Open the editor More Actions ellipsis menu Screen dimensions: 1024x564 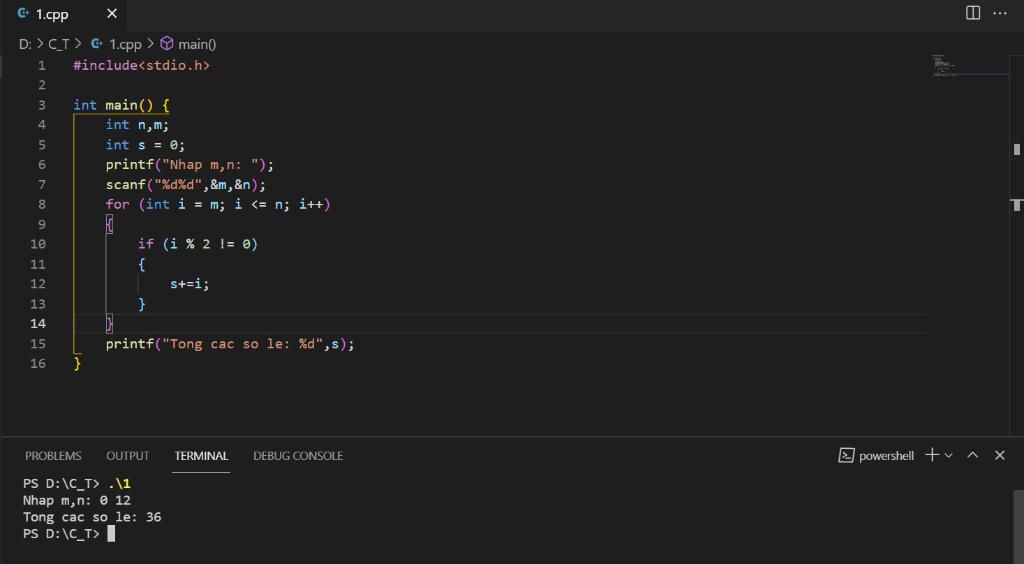coord(999,13)
